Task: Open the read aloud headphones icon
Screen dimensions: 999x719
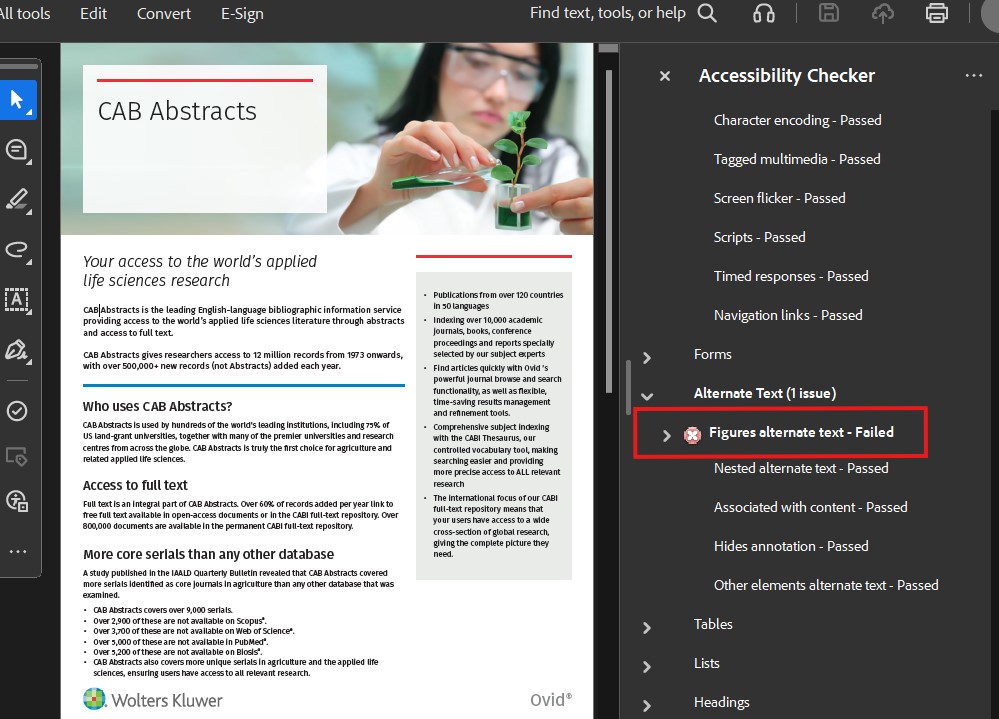Action: coord(764,13)
